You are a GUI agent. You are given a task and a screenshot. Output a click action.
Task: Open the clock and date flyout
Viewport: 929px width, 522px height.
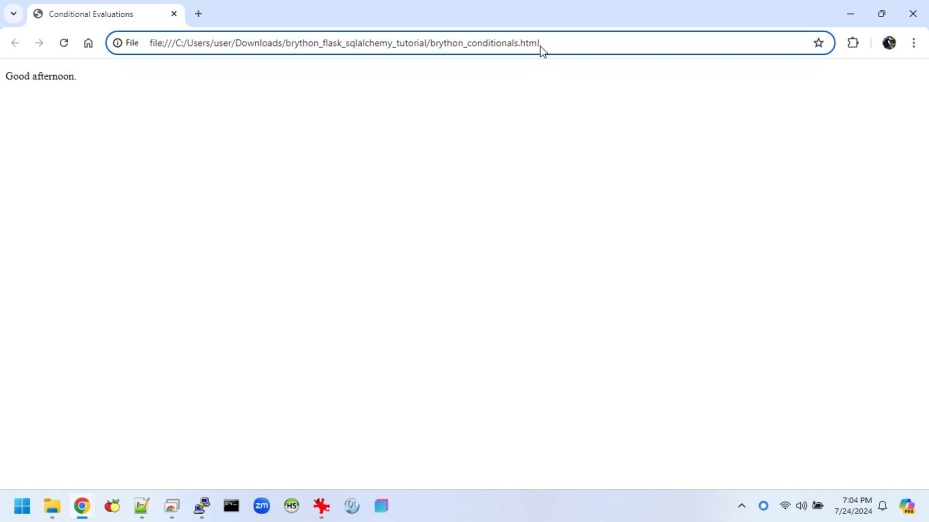coord(854,506)
